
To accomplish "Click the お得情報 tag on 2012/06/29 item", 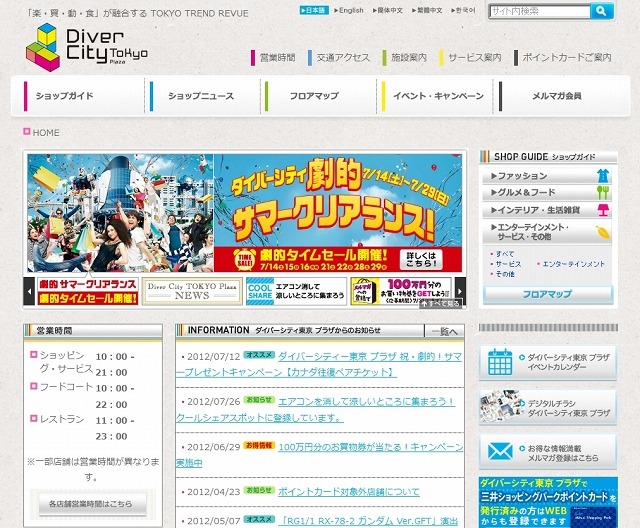I will (x=259, y=445).
